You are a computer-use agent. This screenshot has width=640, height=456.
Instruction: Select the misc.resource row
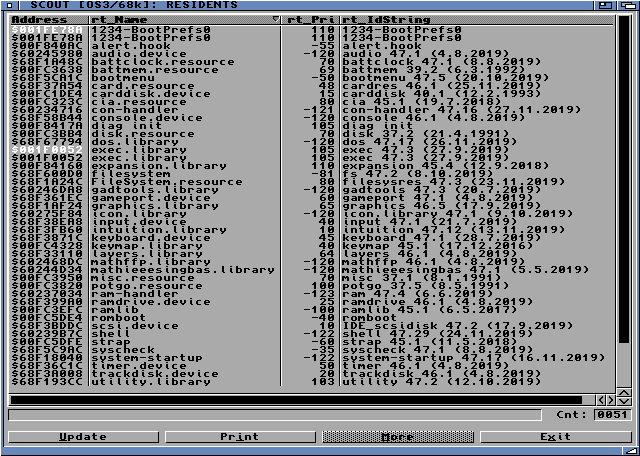pos(311,278)
